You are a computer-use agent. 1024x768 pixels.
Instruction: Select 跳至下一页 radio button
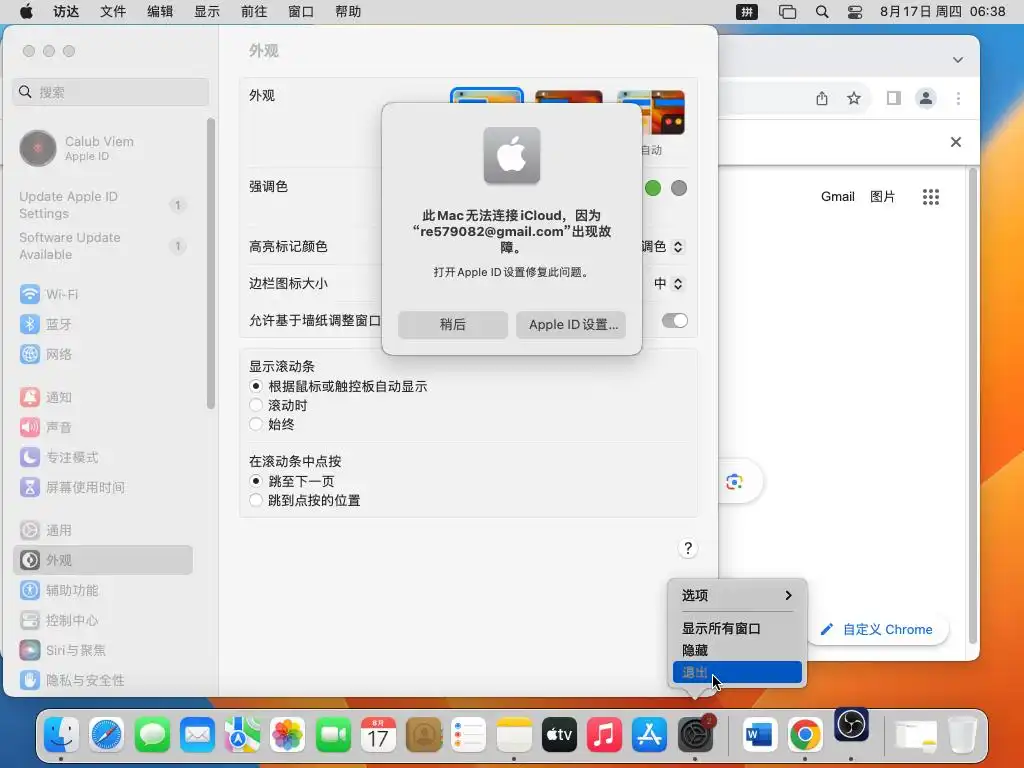(x=256, y=481)
